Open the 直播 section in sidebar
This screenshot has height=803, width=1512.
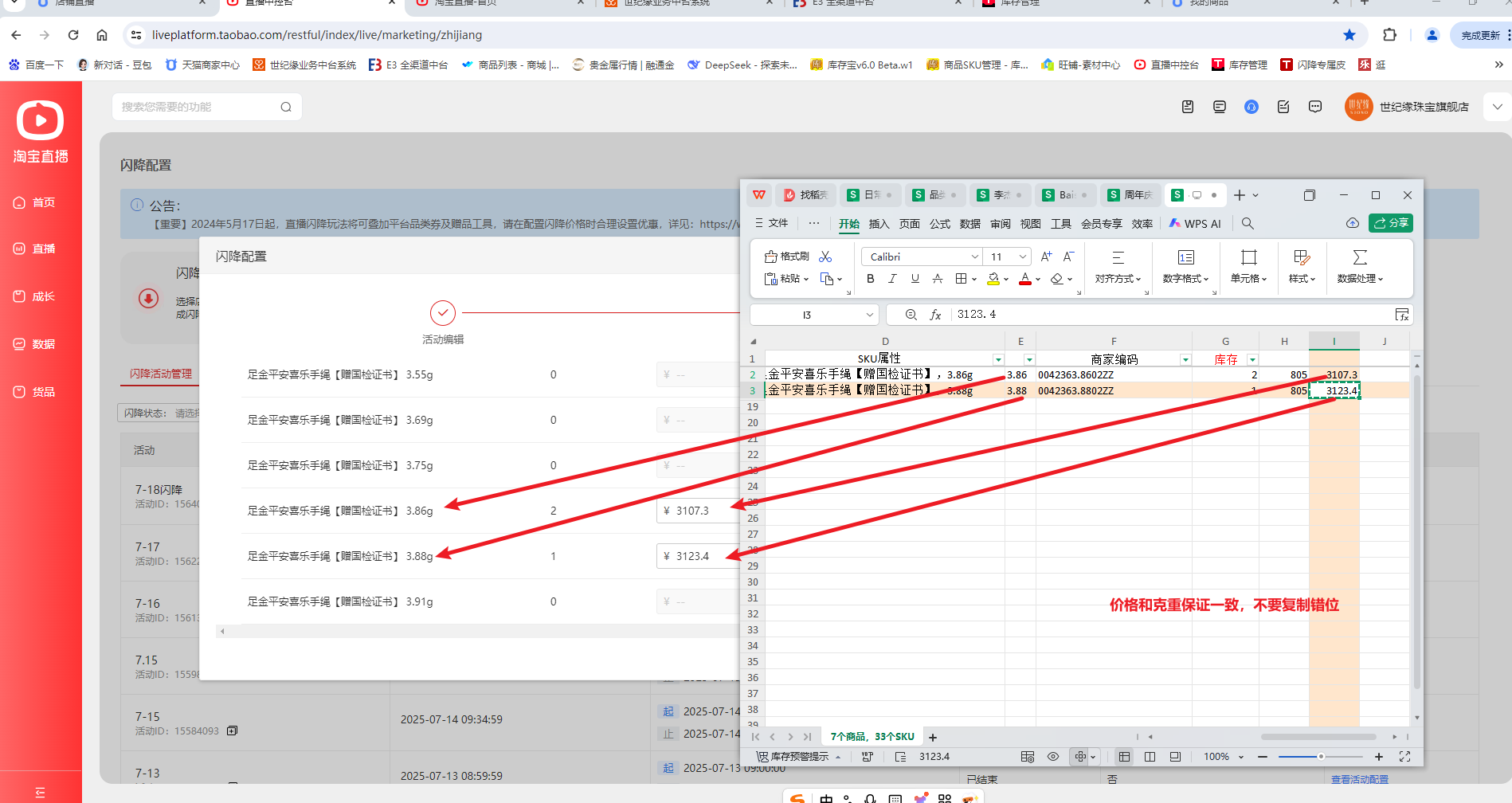tap(43, 249)
